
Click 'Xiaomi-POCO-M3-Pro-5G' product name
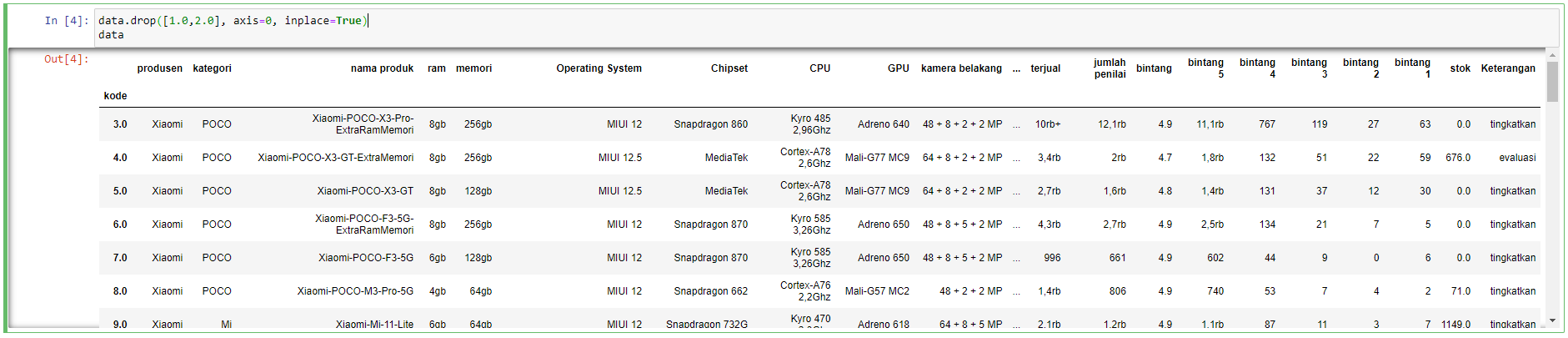coord(355,291)
